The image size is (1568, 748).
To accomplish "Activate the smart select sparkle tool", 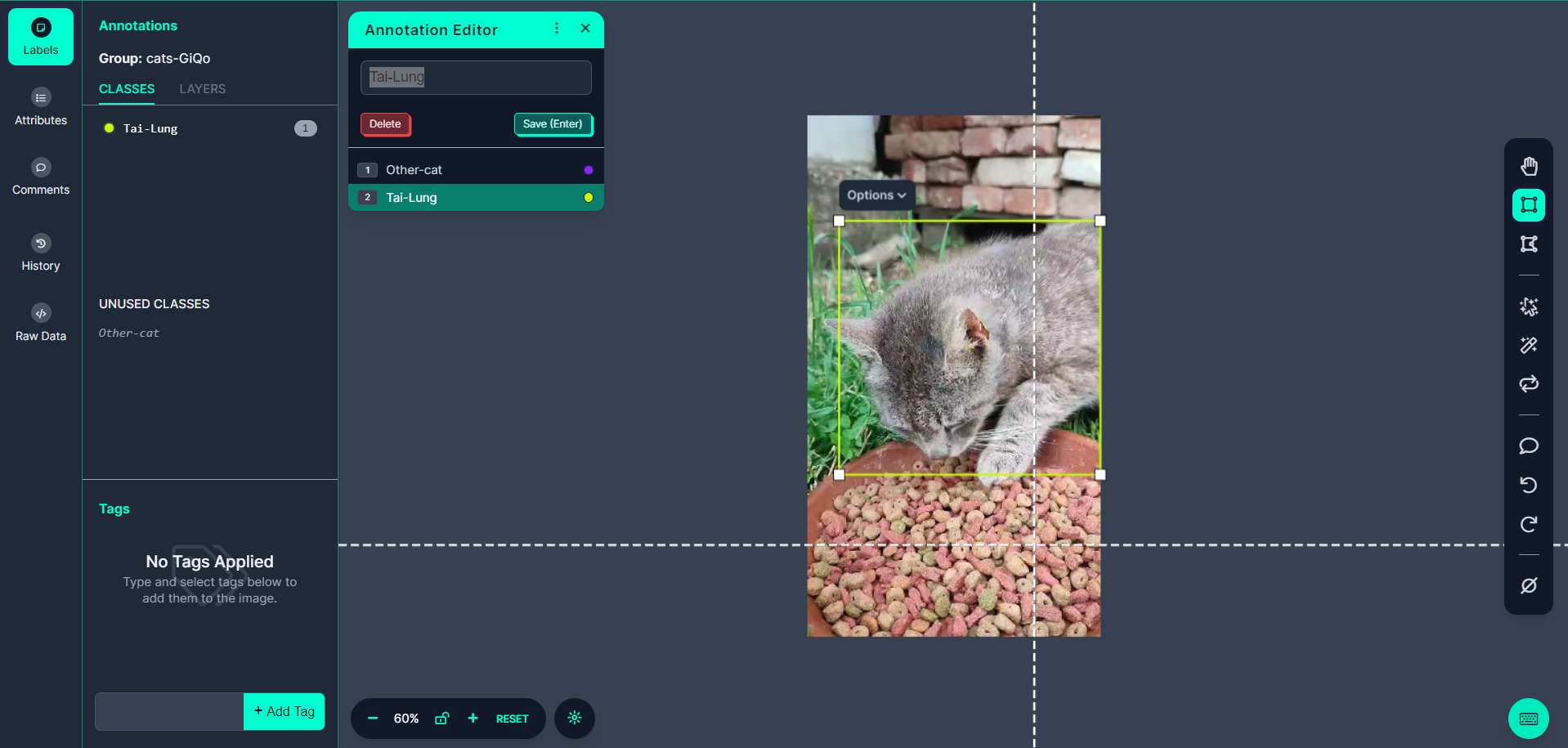I will pos(1529,307).
